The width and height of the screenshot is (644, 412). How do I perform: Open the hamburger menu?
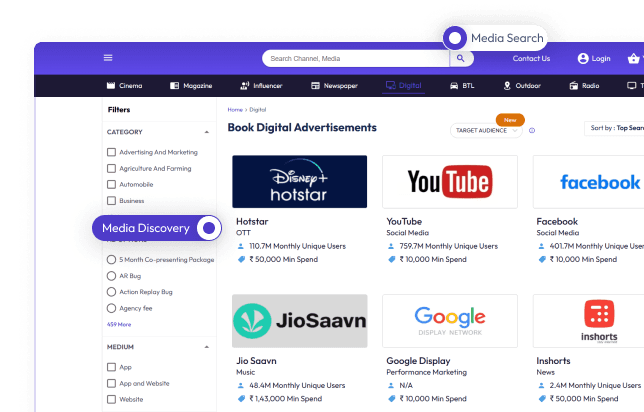[108, 58]
